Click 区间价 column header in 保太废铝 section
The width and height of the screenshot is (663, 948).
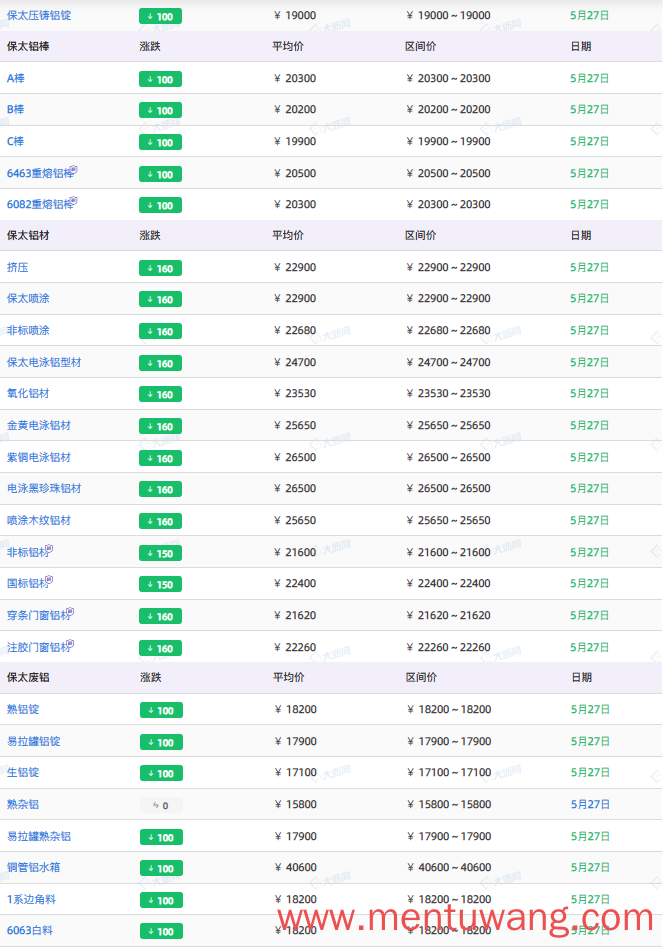pyautogui.click(x=421, y=678)
